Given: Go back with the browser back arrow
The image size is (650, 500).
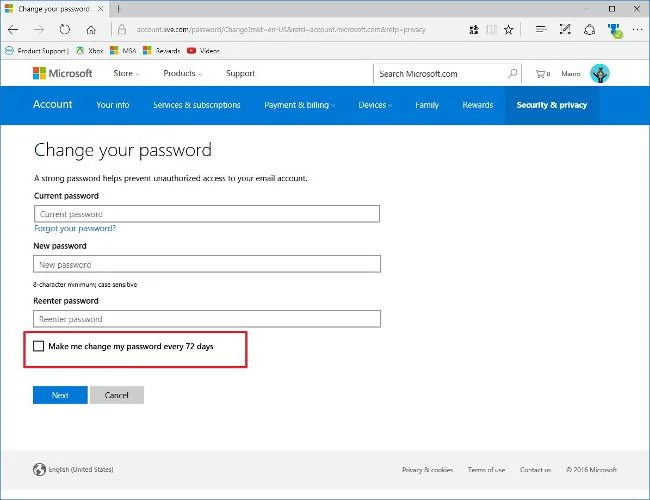Looking at the screenshot, I should (x=13, y=29).
